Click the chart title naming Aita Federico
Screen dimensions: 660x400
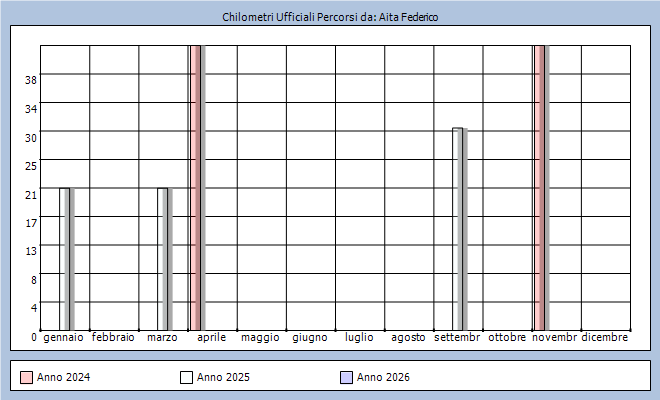(x=330, y=17)
